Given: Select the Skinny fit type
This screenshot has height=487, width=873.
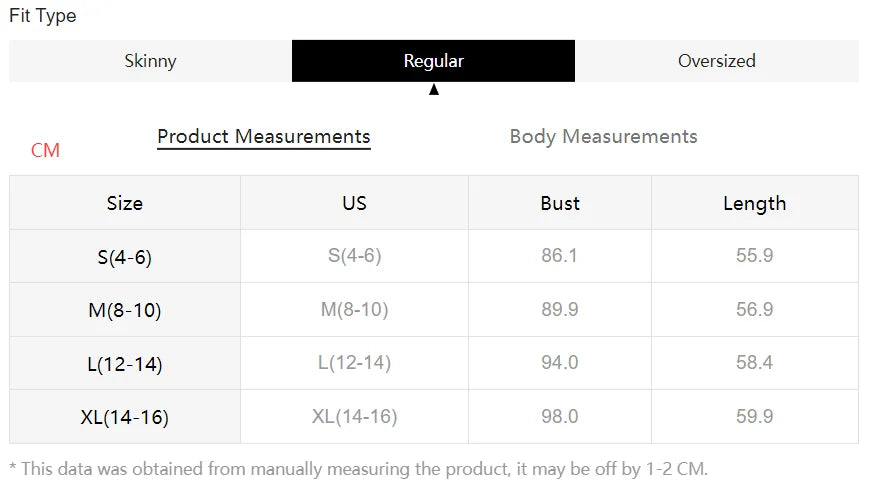Looking at the screenshot, I should click(x=150, y=61).
